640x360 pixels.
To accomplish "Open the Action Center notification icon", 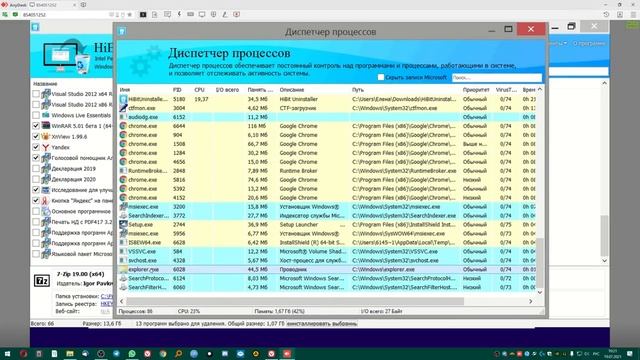I will [630, 353].
